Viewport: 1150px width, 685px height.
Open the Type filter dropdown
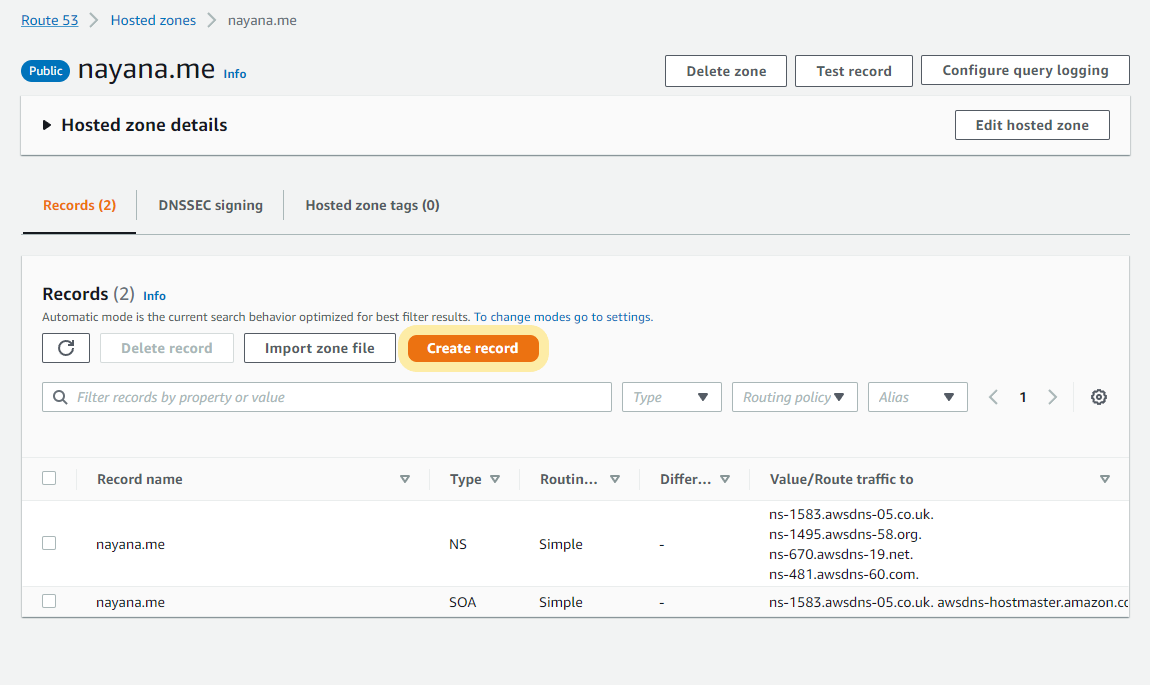pos(672,397)
